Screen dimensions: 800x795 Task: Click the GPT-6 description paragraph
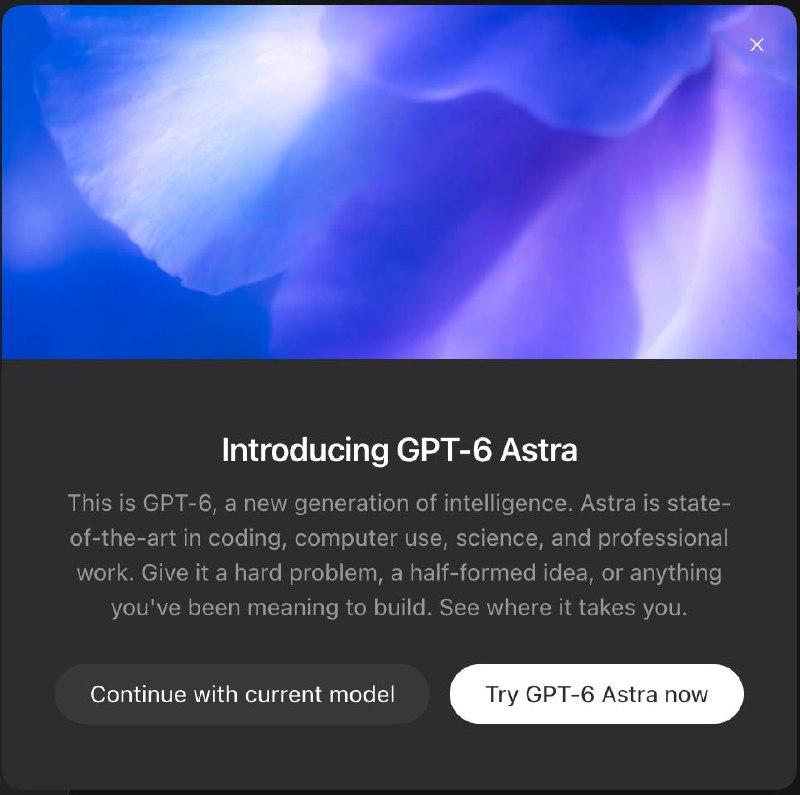tap(399, 555)
